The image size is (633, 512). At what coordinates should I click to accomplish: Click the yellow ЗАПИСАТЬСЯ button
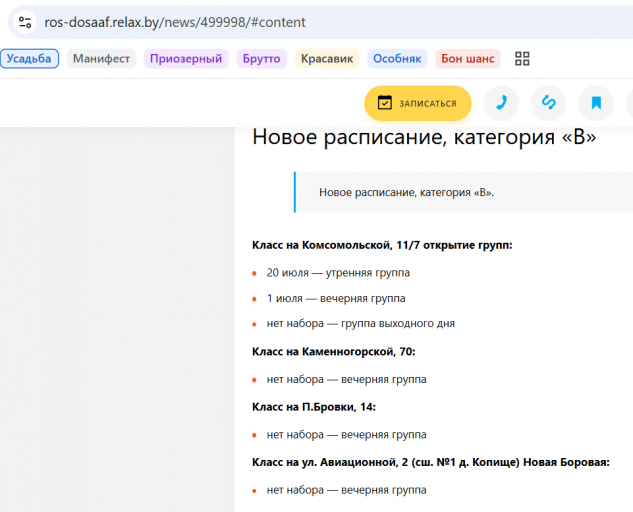[418, 103]
